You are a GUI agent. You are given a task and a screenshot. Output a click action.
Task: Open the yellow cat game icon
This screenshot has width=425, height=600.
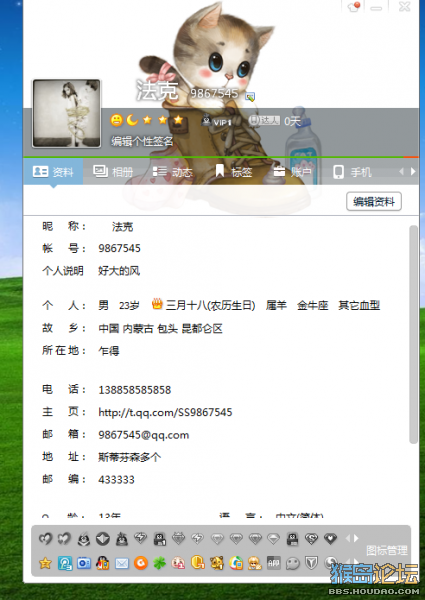[x=217, y=563]
